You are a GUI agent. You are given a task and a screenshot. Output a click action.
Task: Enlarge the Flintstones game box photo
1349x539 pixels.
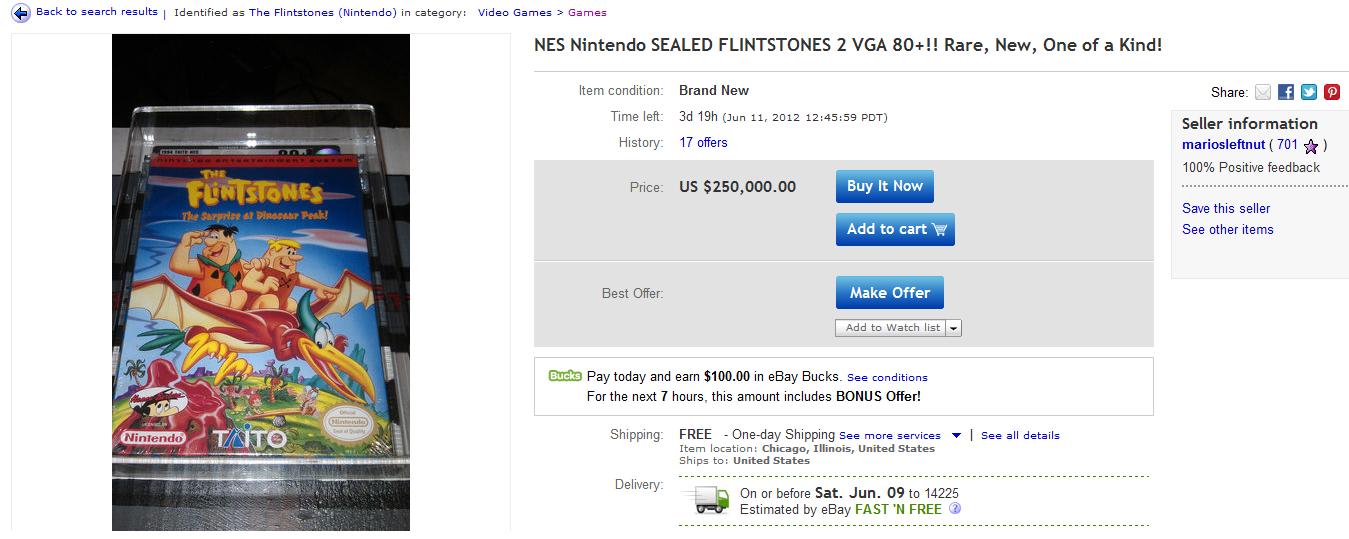[260, 282]
